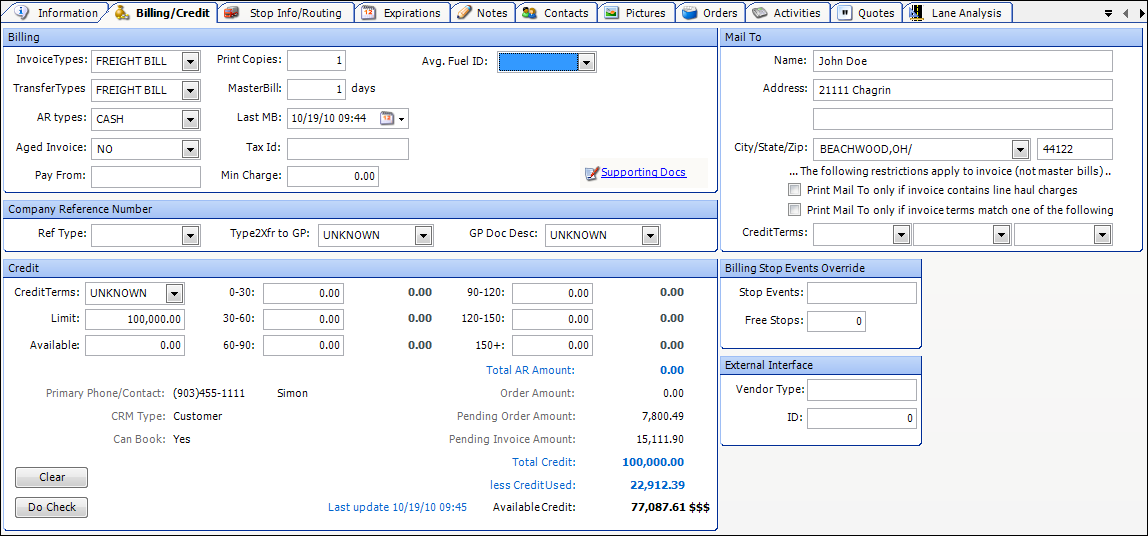Expand the Type2Xfr to GP dropdown
The image size is (1148, 536).
click(x=423, y=236)
